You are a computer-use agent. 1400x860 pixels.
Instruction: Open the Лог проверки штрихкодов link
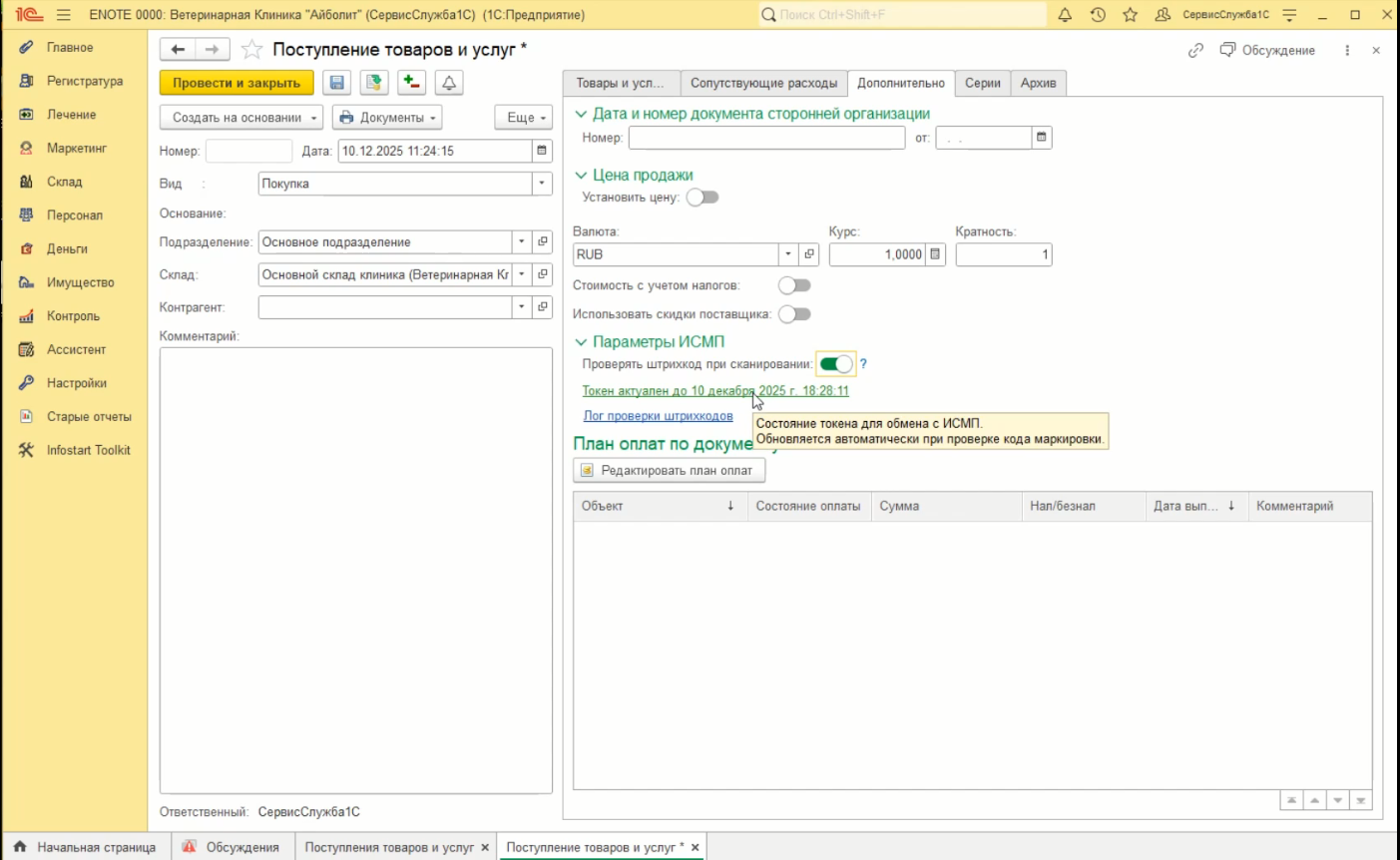(x=658, y=416)
